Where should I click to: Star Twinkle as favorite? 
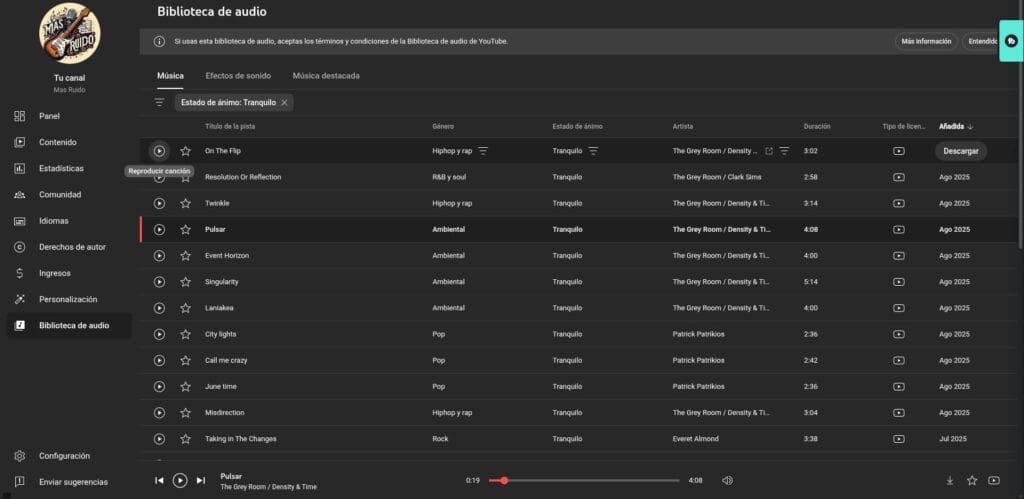185,203
